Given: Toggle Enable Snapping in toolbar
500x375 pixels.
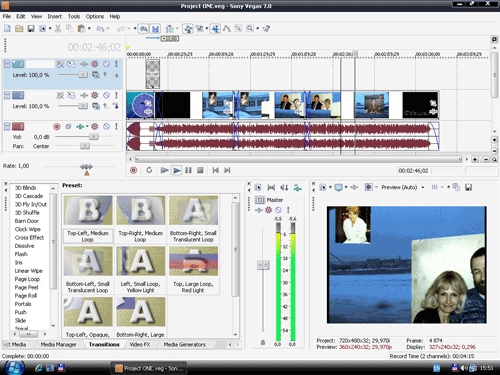Looking at the screenshot, I should (144, 29).
